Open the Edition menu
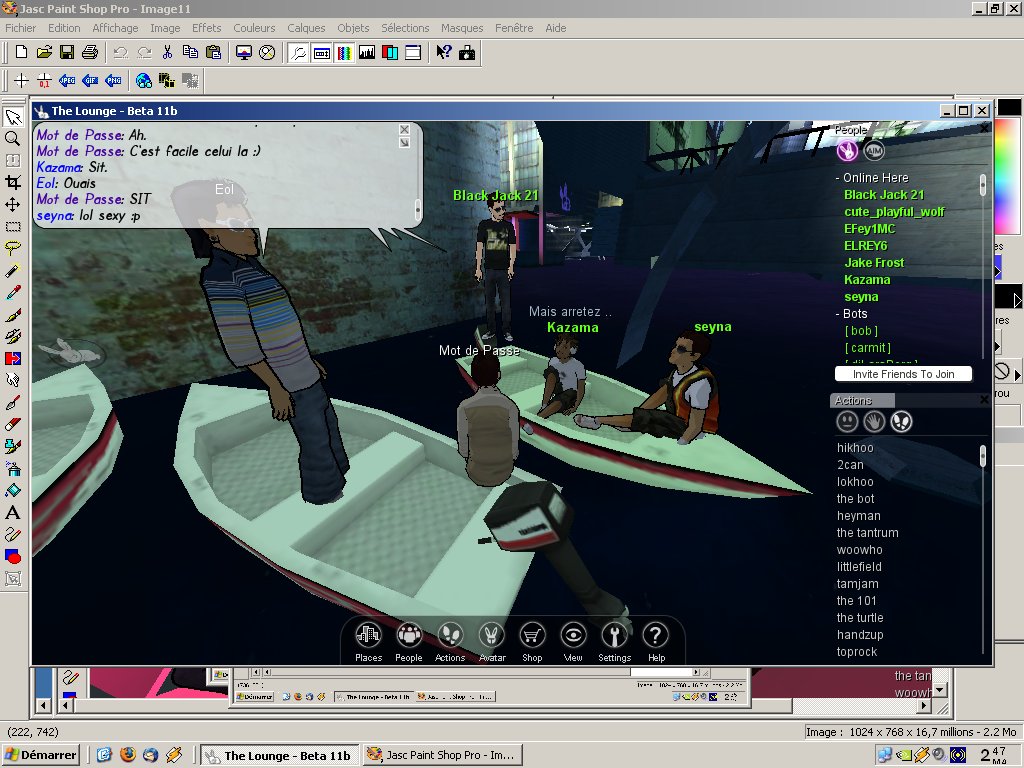The image size is (1024, 768). coord(64,28)
